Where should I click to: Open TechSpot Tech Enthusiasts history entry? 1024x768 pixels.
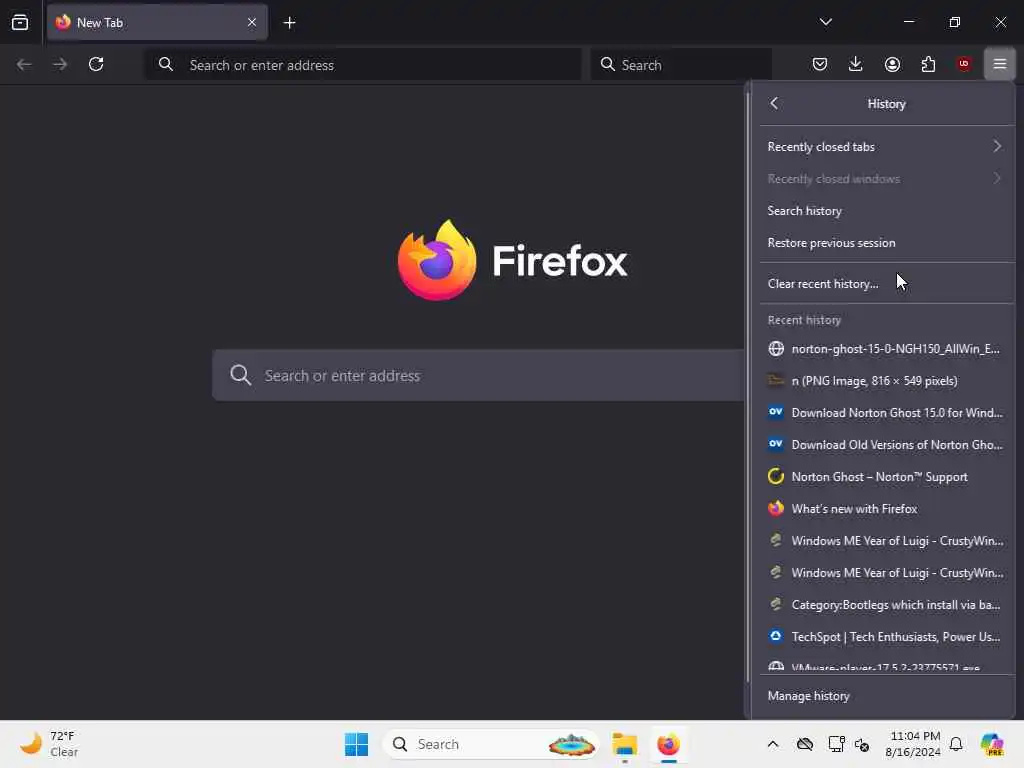coord(886,637)
